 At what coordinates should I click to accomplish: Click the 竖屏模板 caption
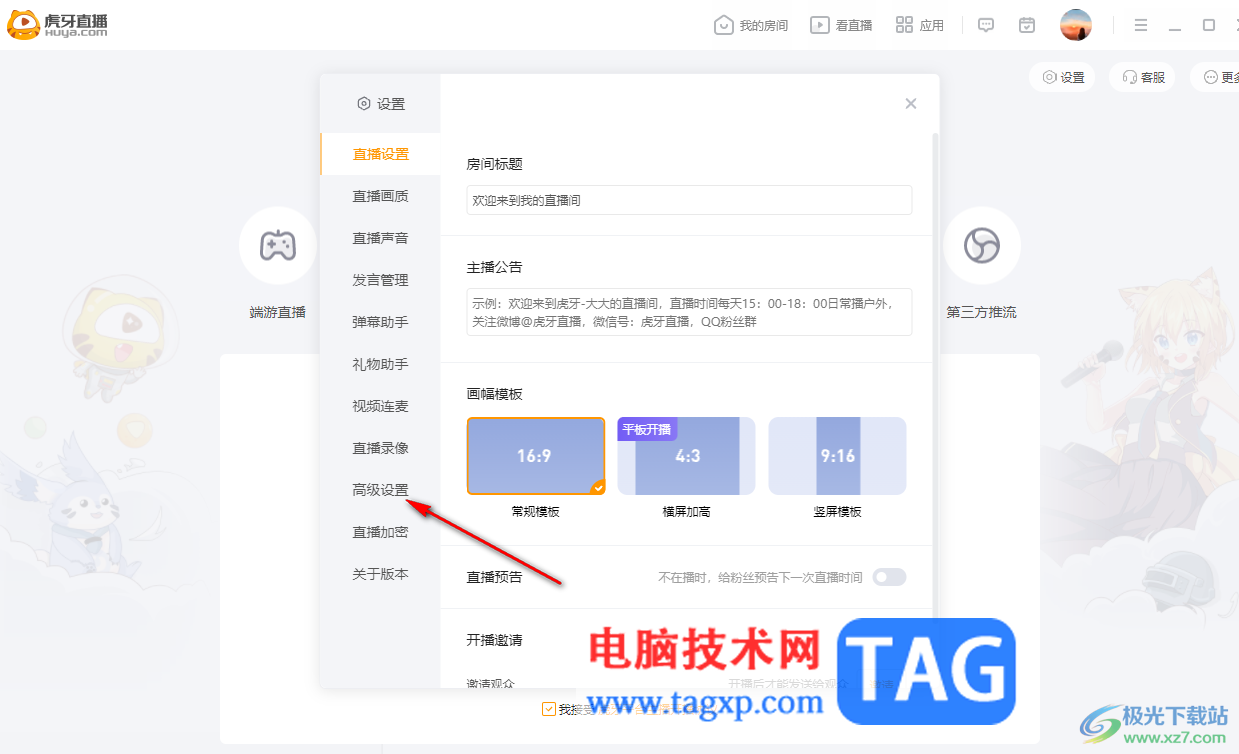837,511
